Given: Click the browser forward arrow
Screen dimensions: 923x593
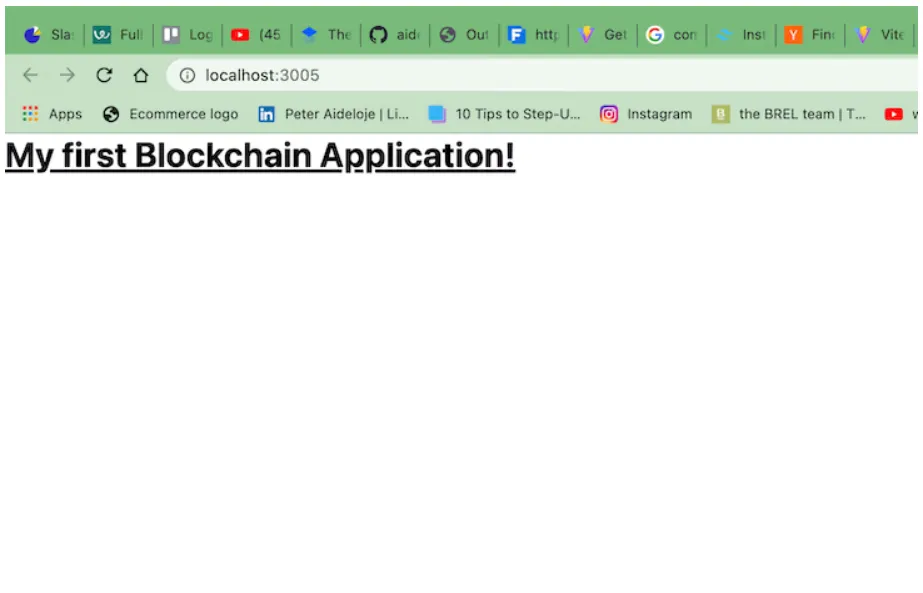Looking at the screenshot, I should (x=67, y=75).
